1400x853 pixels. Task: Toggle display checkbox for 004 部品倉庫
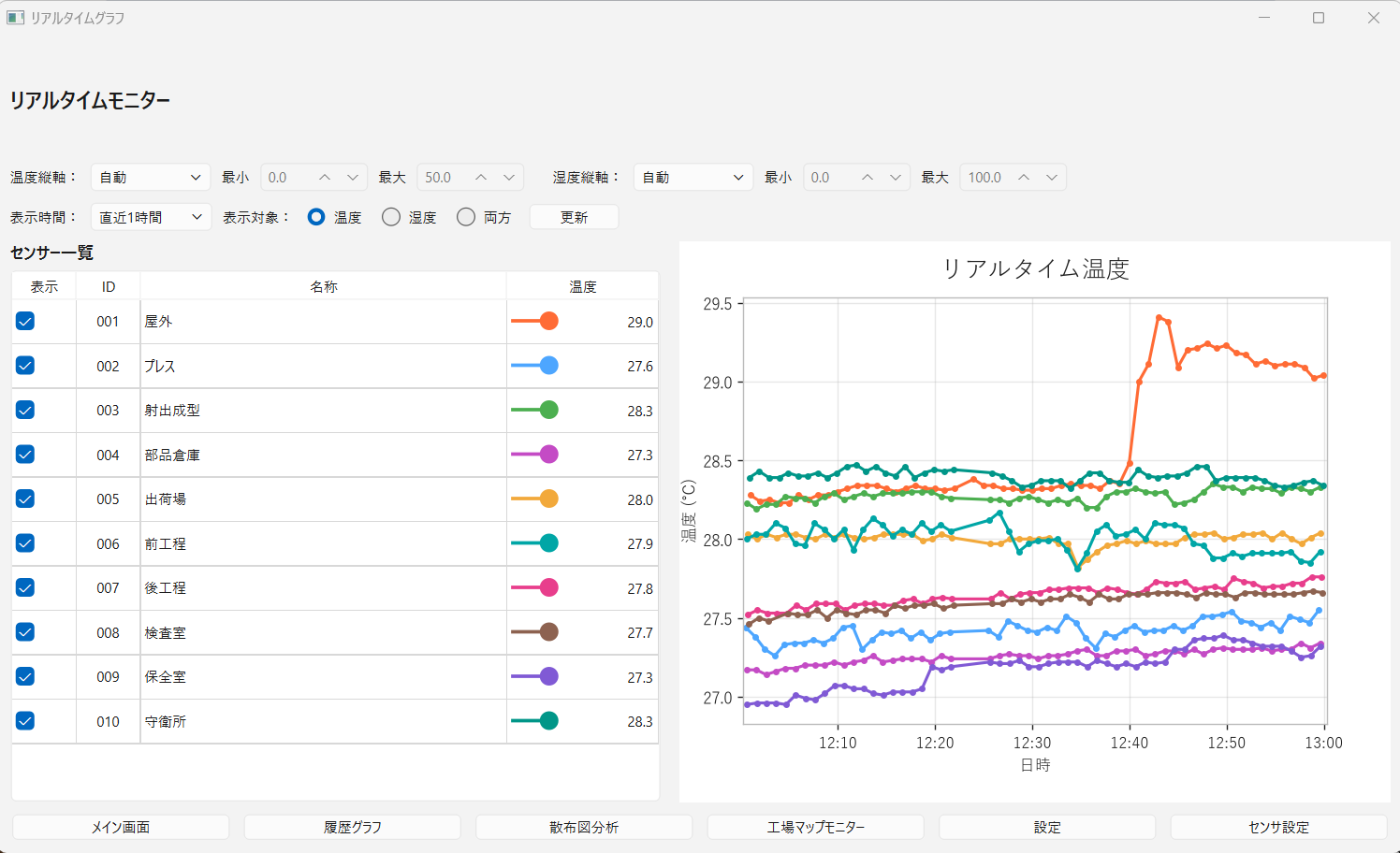point(25,455)
